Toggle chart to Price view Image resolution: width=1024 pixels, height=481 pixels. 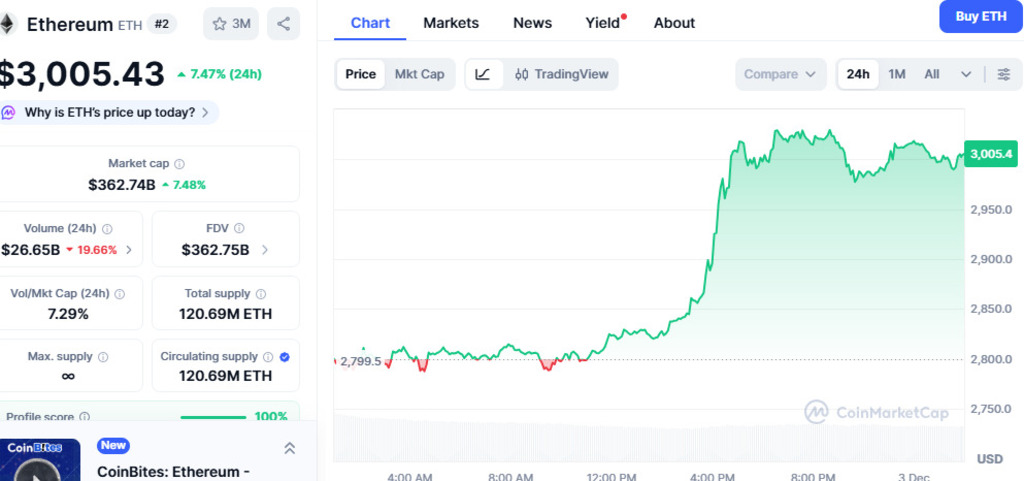(361, 74)
